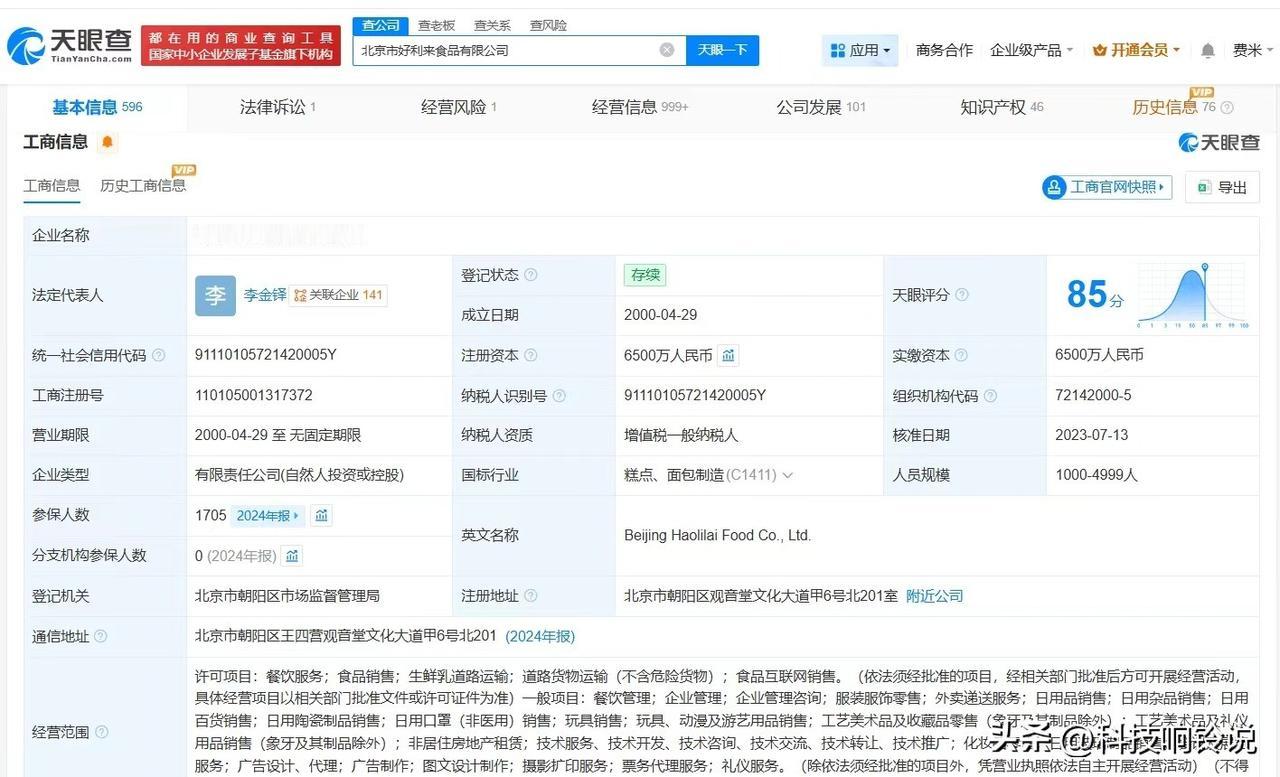Switch to the 法律诉讼 tab
The image size is (1280, 777).
point(278,107)
